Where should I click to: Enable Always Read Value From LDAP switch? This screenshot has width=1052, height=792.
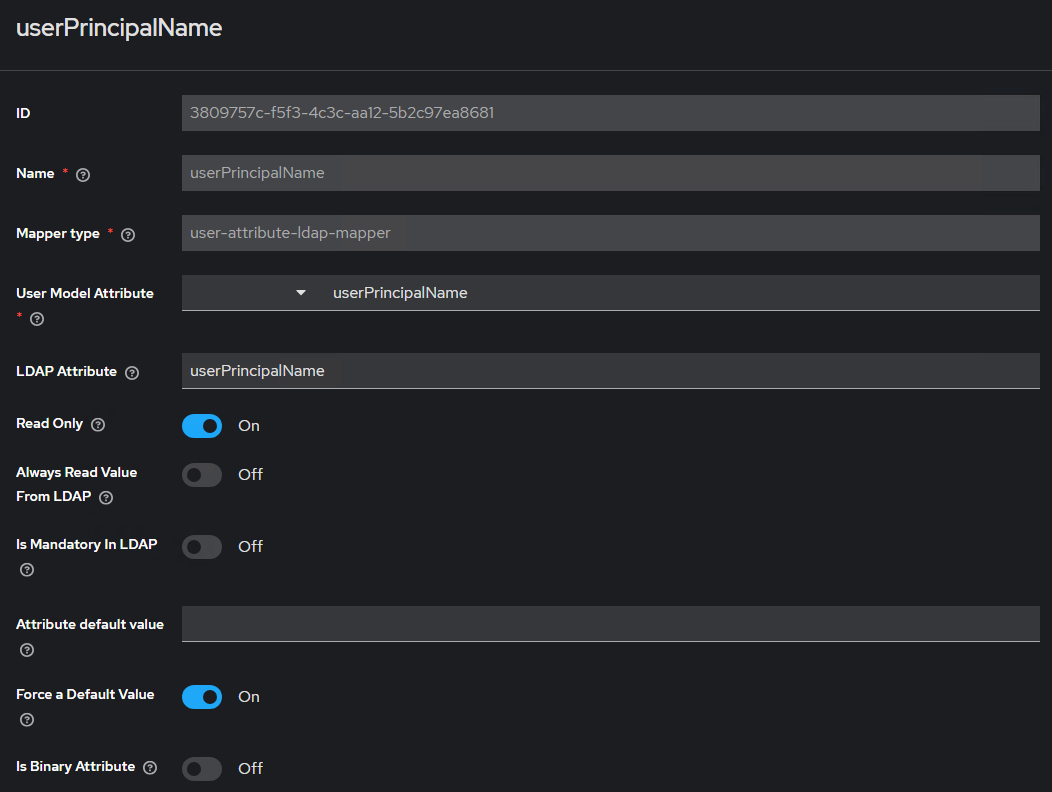202,475
